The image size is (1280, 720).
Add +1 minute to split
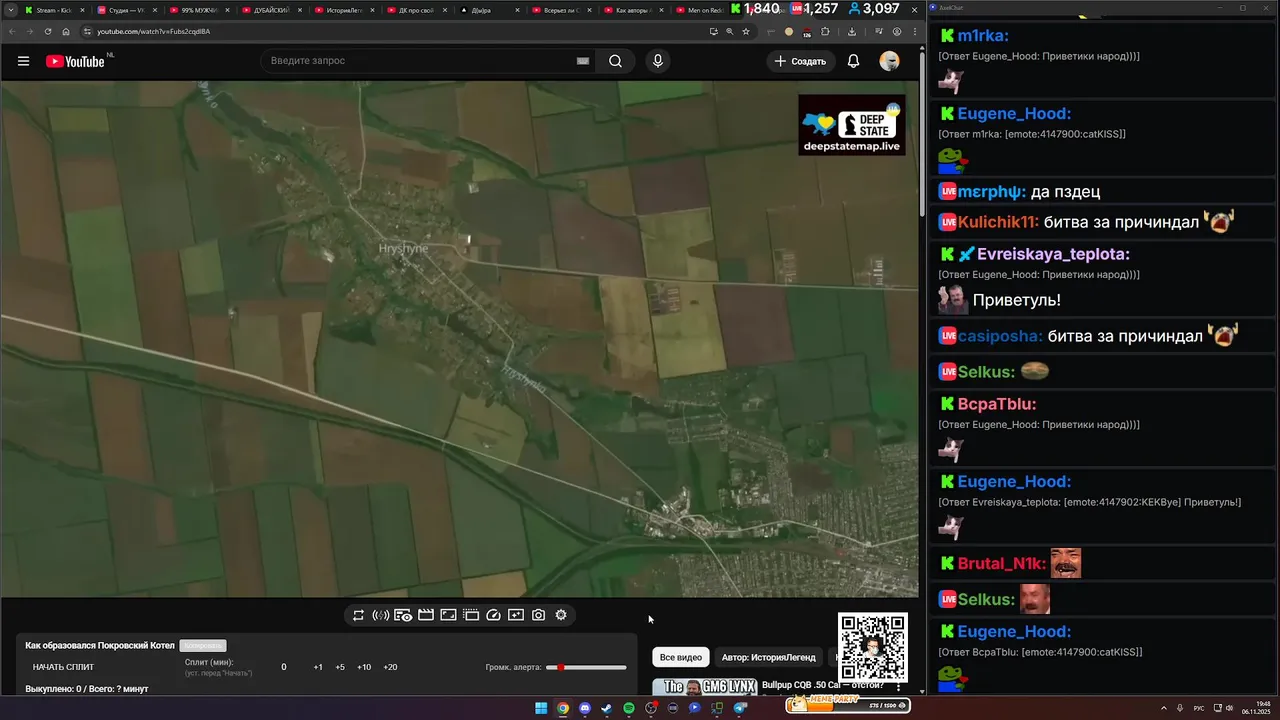[318, 667]
